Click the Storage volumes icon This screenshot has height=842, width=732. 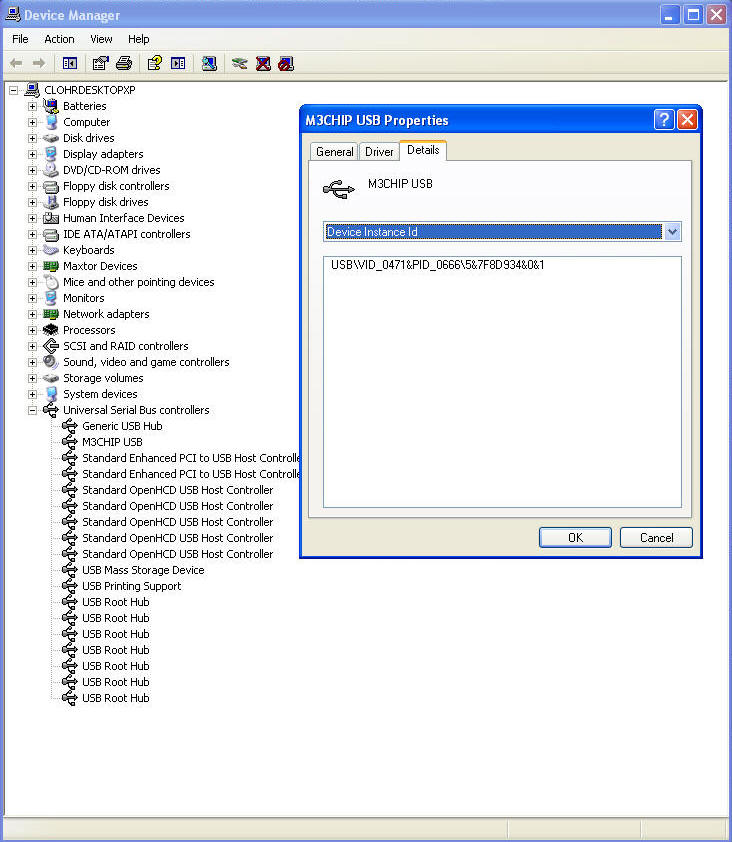click(x=51, y=378)
